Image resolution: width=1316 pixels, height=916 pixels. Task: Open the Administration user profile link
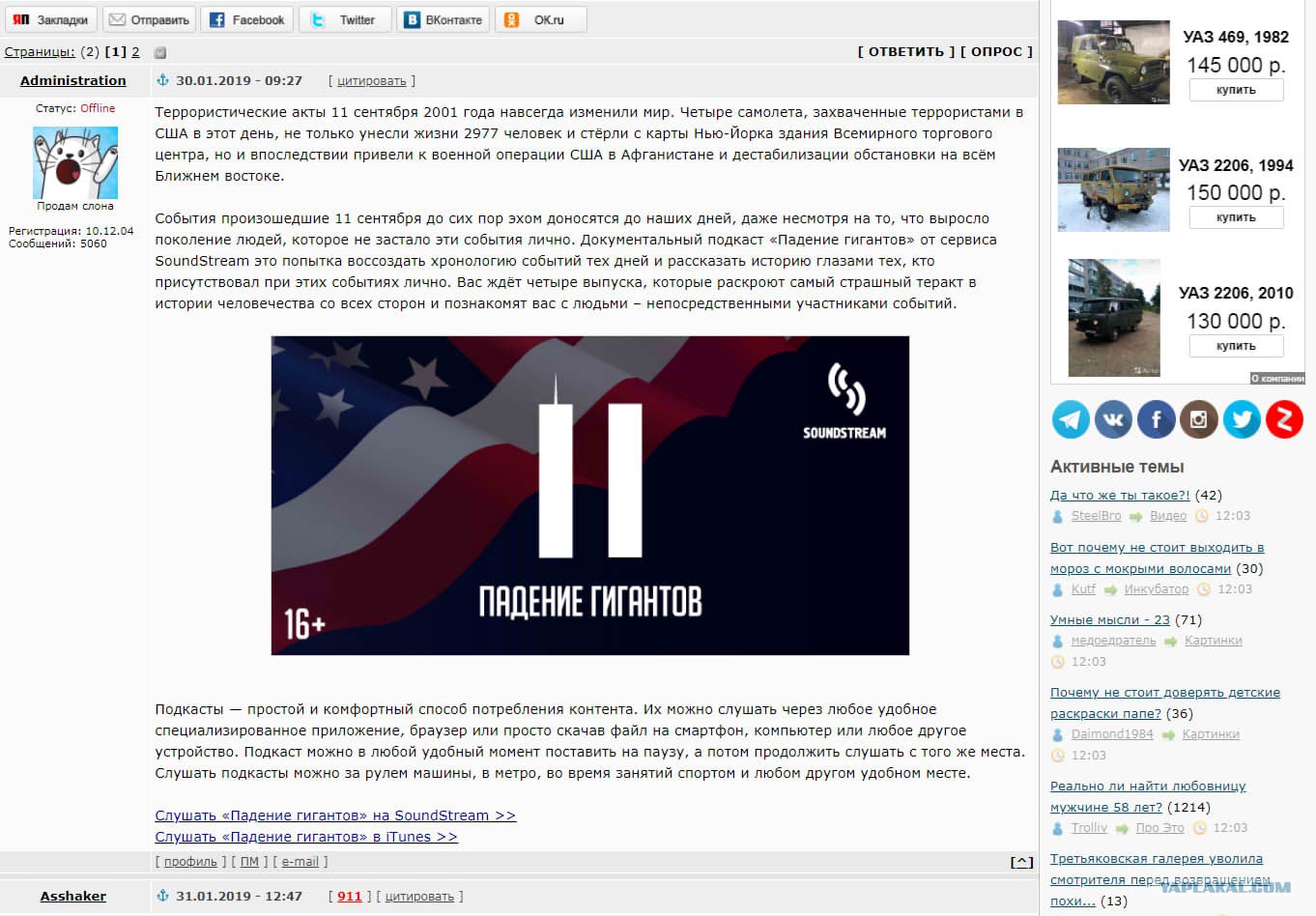click(x=73, y=80)
